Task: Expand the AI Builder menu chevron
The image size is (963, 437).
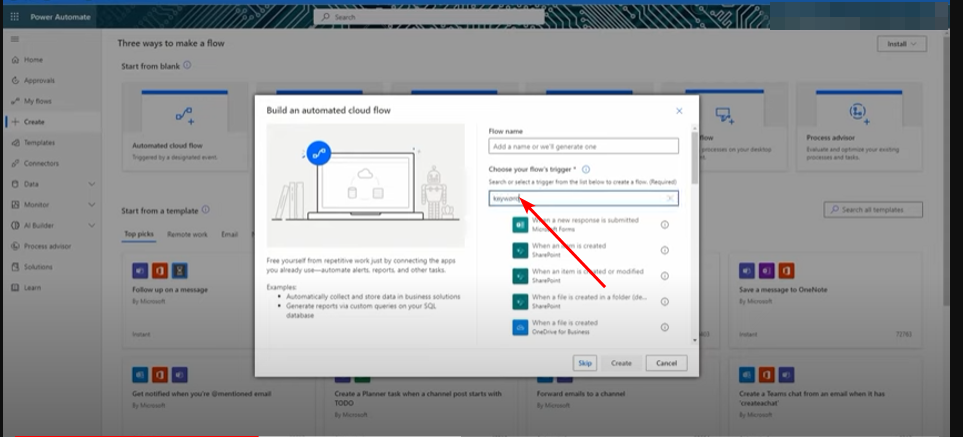Action: (x=92, y=225)
